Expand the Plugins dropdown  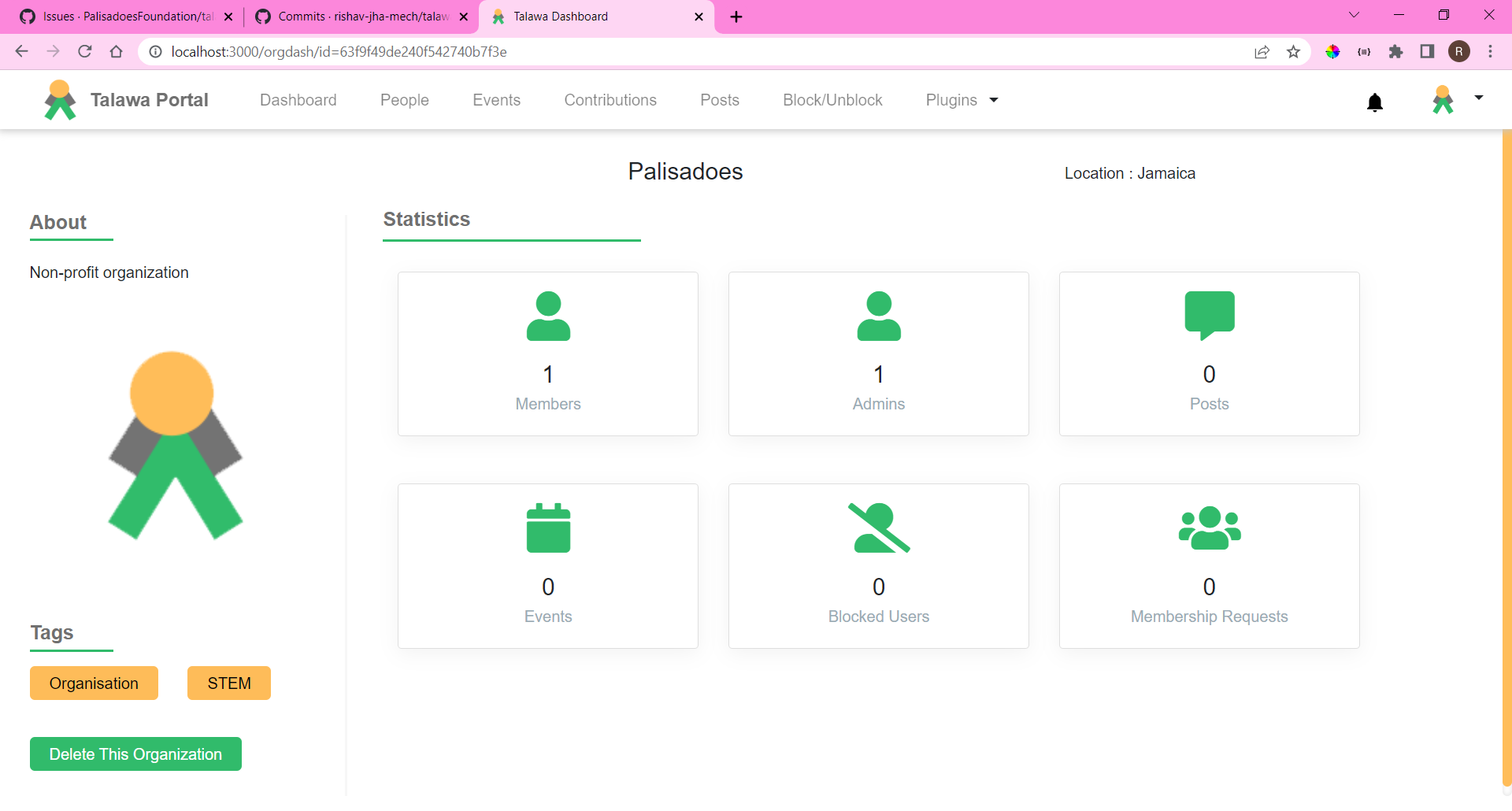tap(962, 100)
